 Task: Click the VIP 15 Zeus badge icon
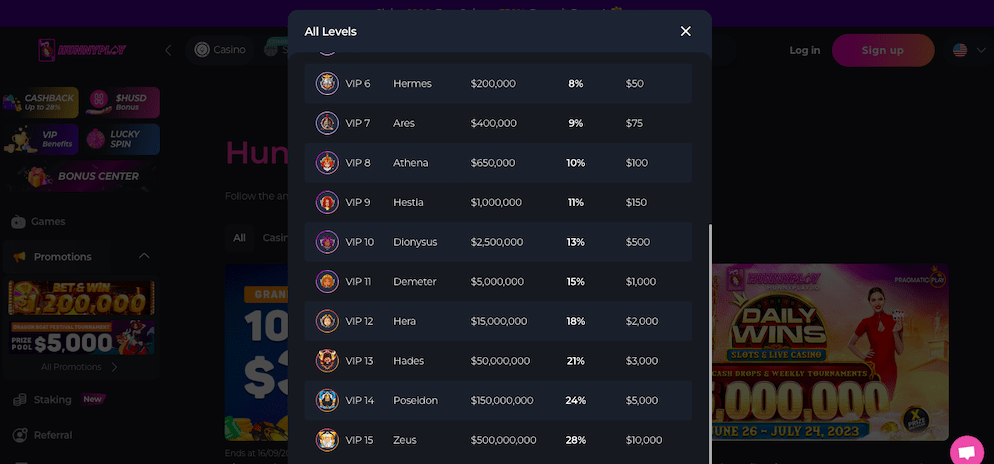pyautogui.click(x=327, y=440)
